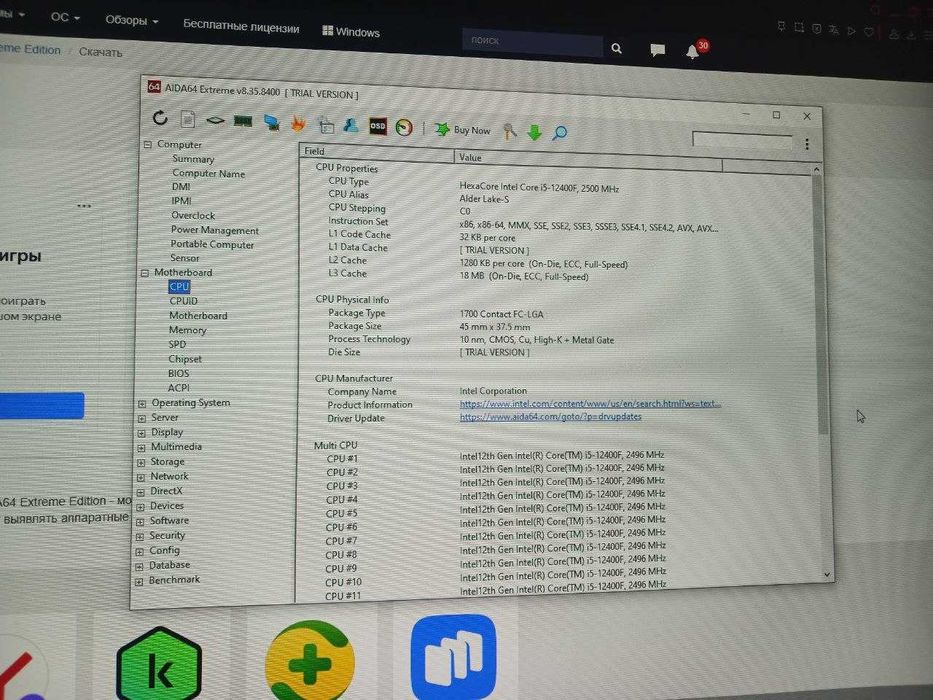Expand the Security tree node
The height and width of the screenshot is (700, 933).
139,537
